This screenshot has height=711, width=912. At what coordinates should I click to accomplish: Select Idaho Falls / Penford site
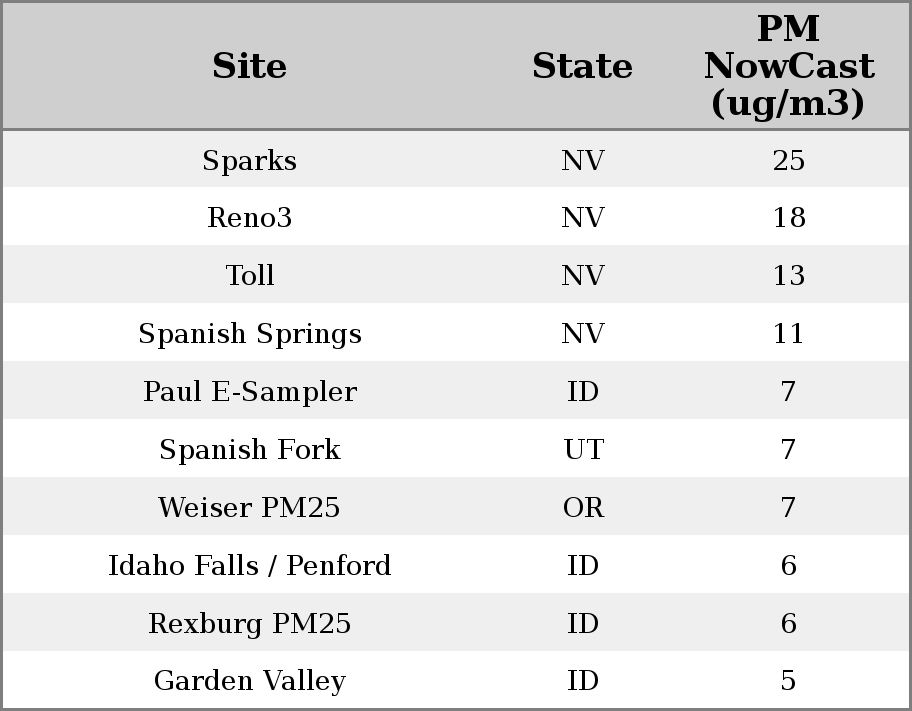249,566
